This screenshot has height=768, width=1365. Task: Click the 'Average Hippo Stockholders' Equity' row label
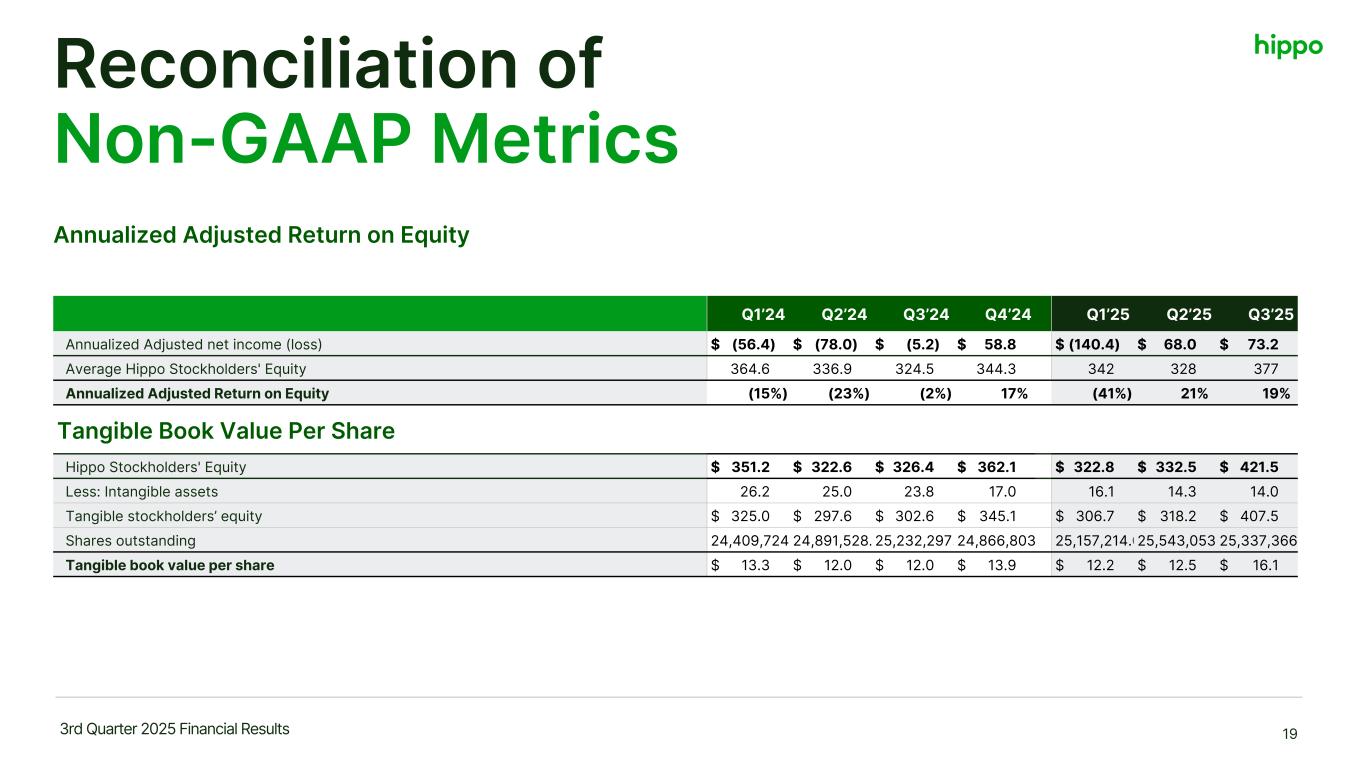[186, 369]
